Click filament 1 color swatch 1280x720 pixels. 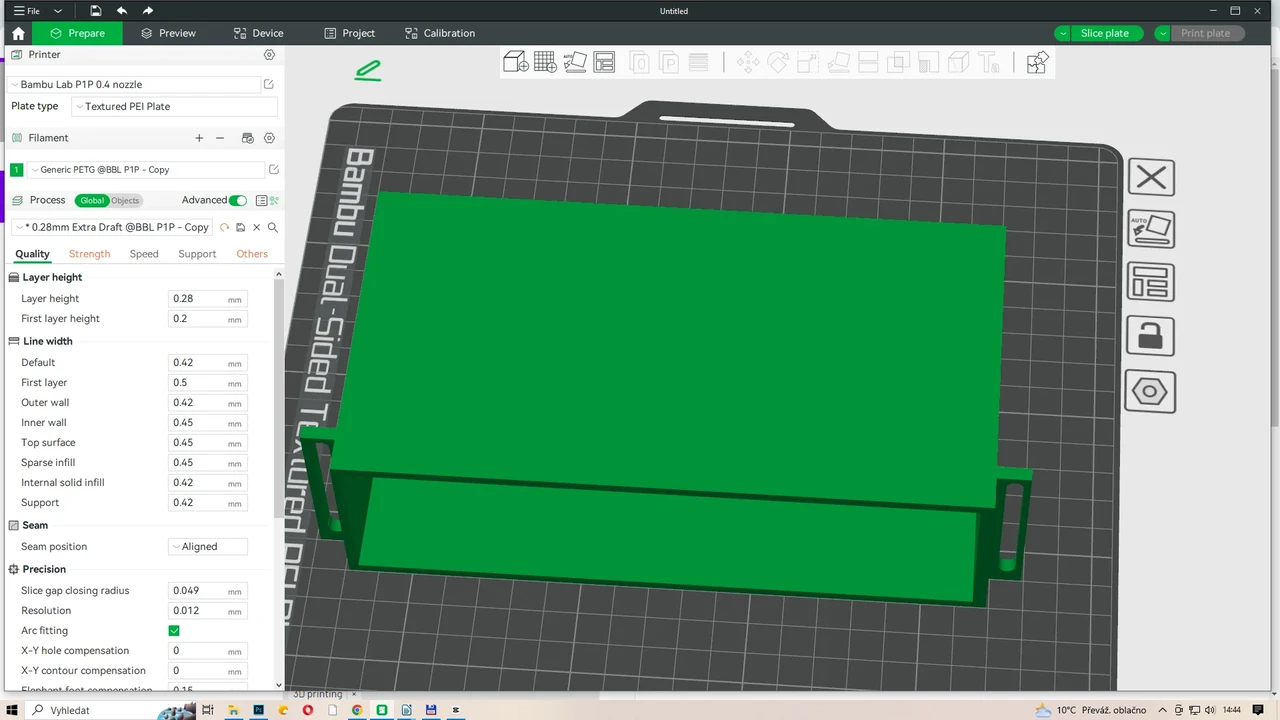point(17,170)
